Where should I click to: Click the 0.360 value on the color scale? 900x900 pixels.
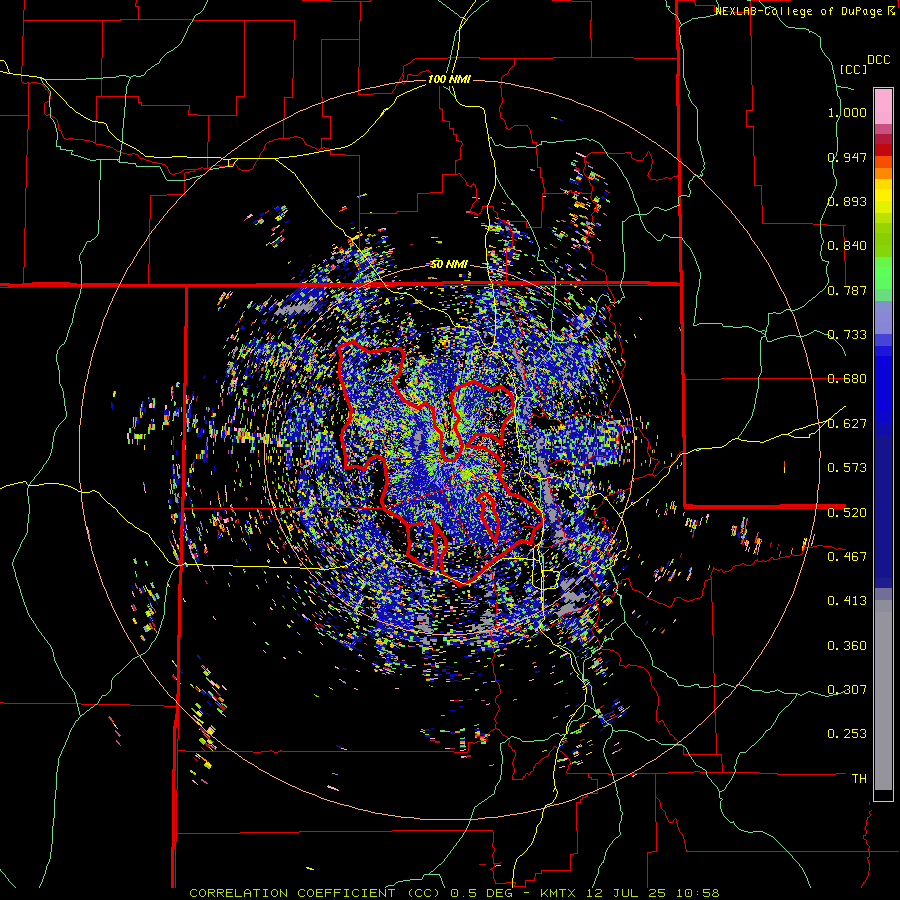pyautogui.click(x=847, y=646)
